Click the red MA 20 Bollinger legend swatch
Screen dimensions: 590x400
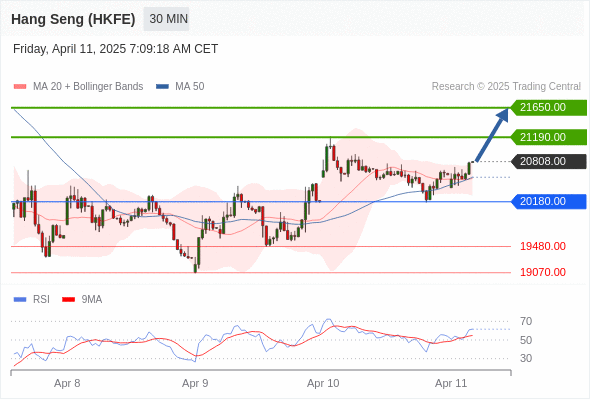click(x=20, y=87)
